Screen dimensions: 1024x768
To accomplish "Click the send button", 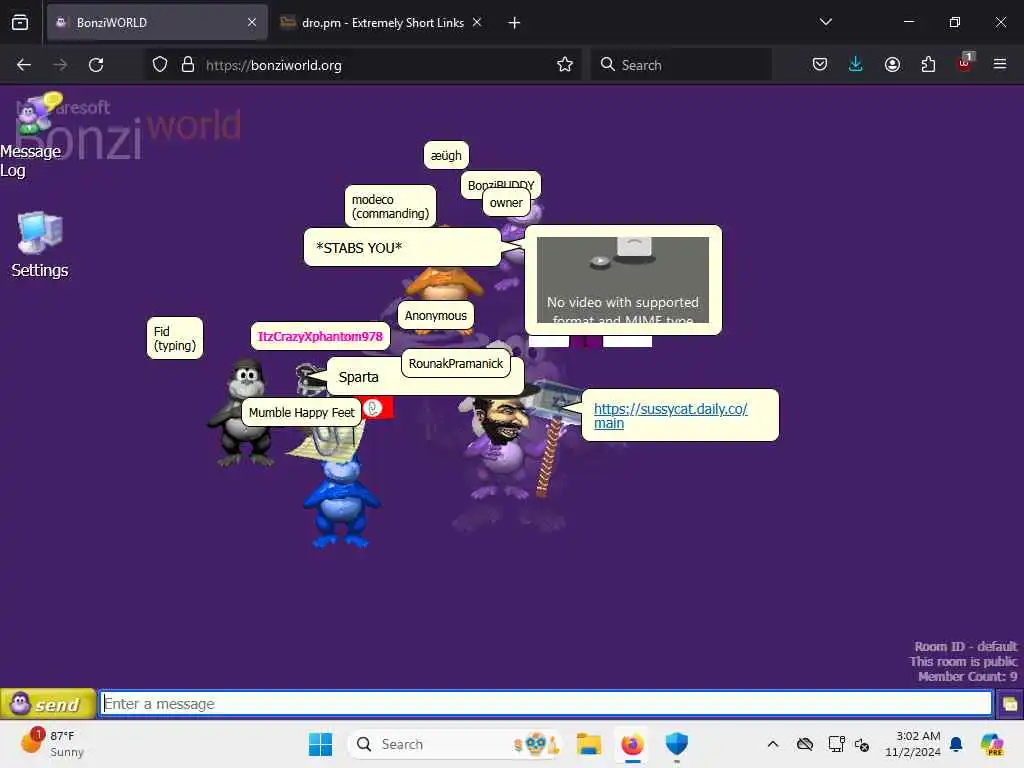I will 48,704.
